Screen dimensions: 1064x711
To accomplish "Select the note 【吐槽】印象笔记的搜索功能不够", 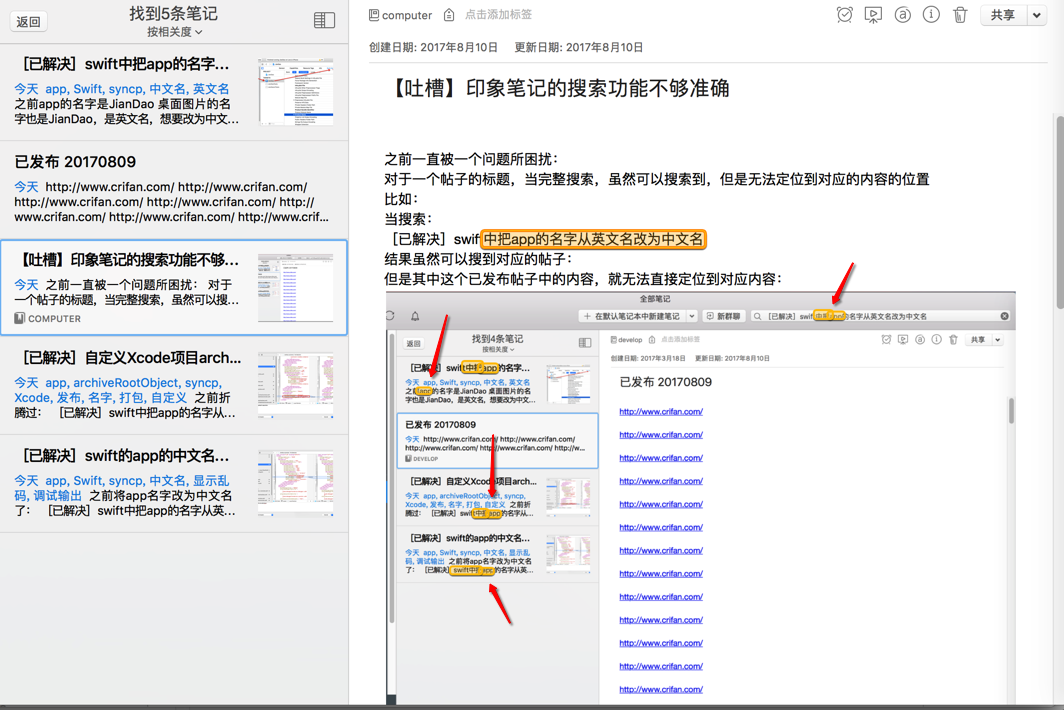I will (174, 287).
